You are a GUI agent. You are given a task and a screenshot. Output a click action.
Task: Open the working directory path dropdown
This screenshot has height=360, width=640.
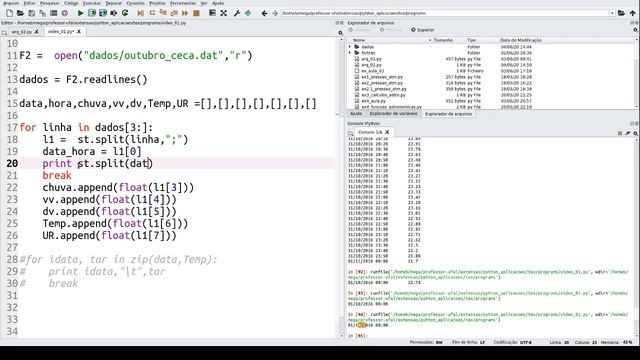pos(612,13)
